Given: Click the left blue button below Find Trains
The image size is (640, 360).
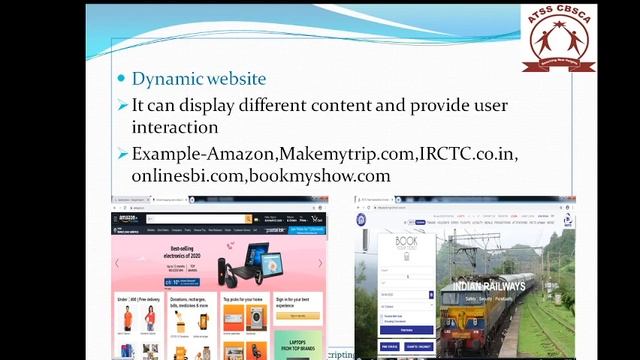Looking at the screenshot, I should pyautogui.click(x=390, y=347).
